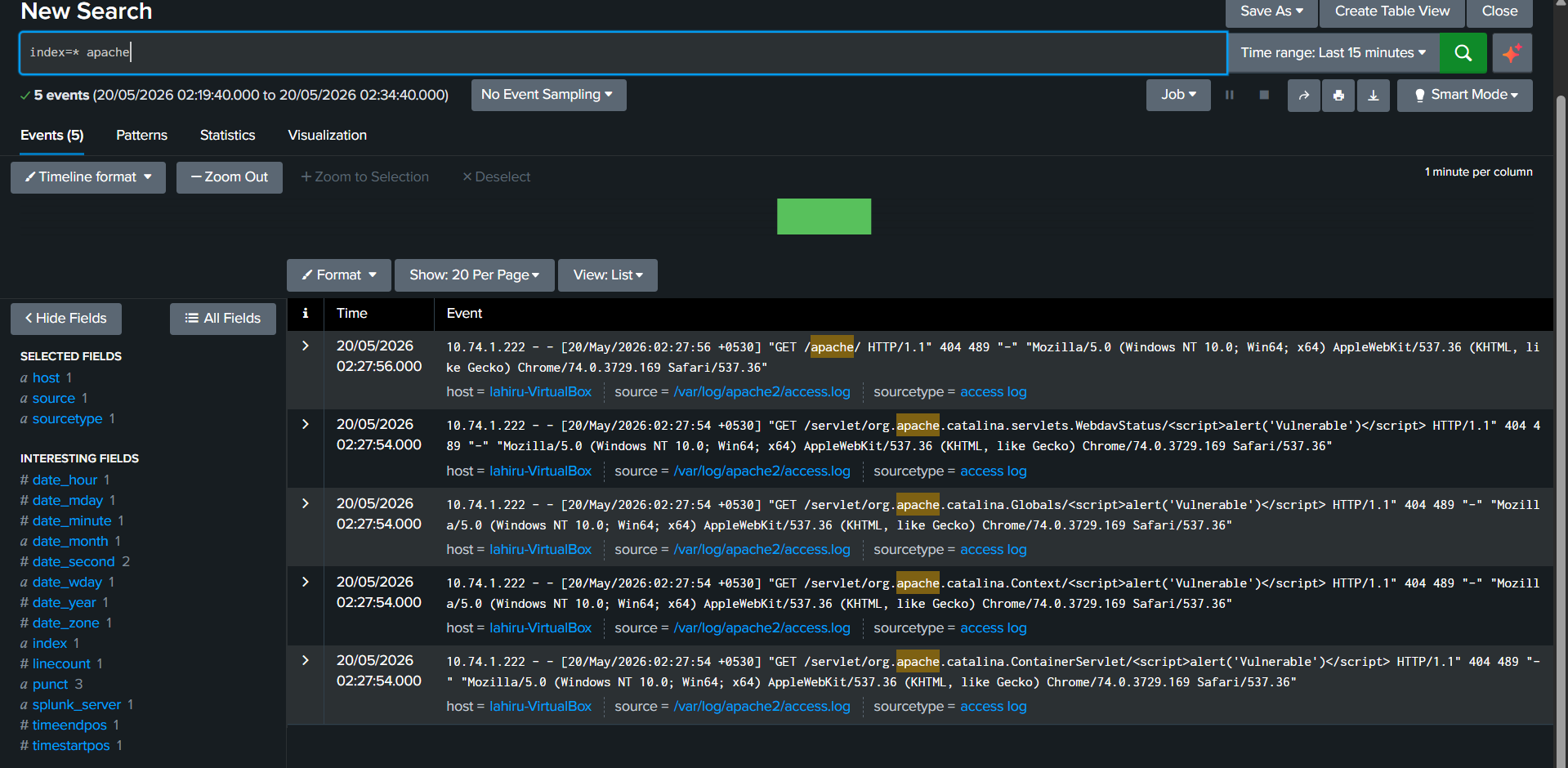The height and width of the screenshot is (768, 1568).
Task: Expand the WebdavStatus event row chevron
Action: pos(305,424)
